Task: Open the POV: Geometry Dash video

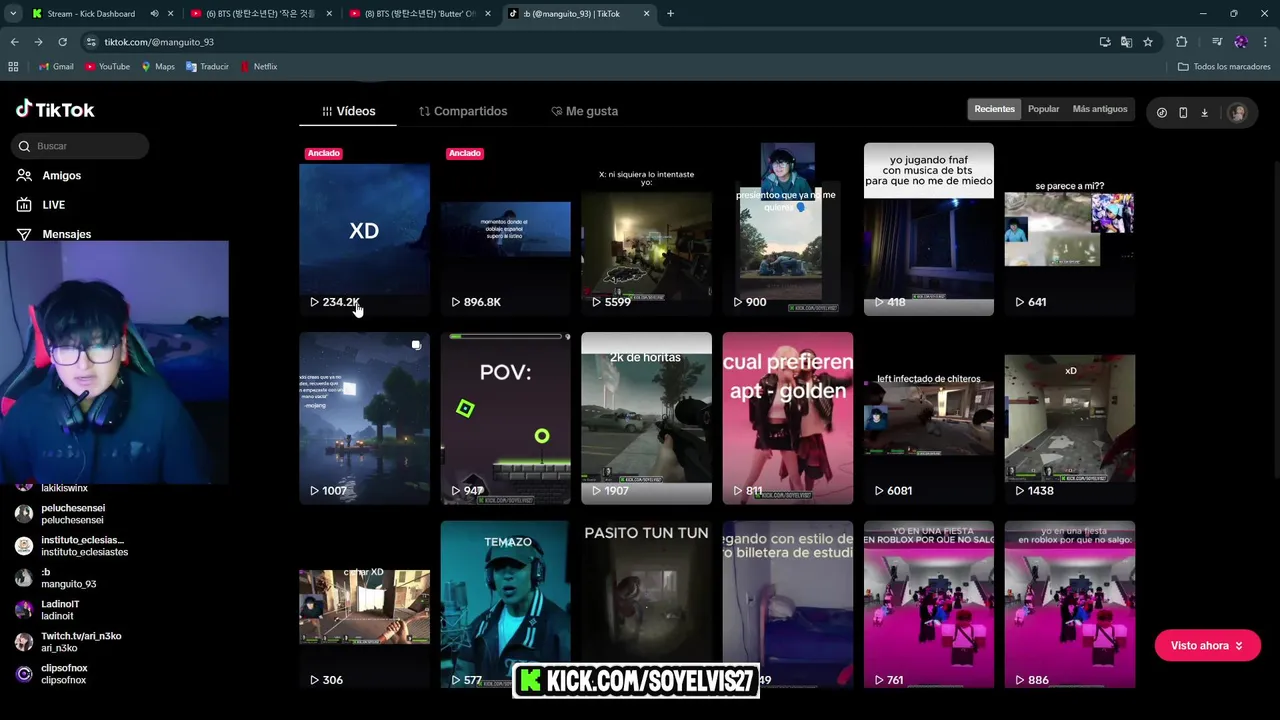Action: click(x=505, y=418)
